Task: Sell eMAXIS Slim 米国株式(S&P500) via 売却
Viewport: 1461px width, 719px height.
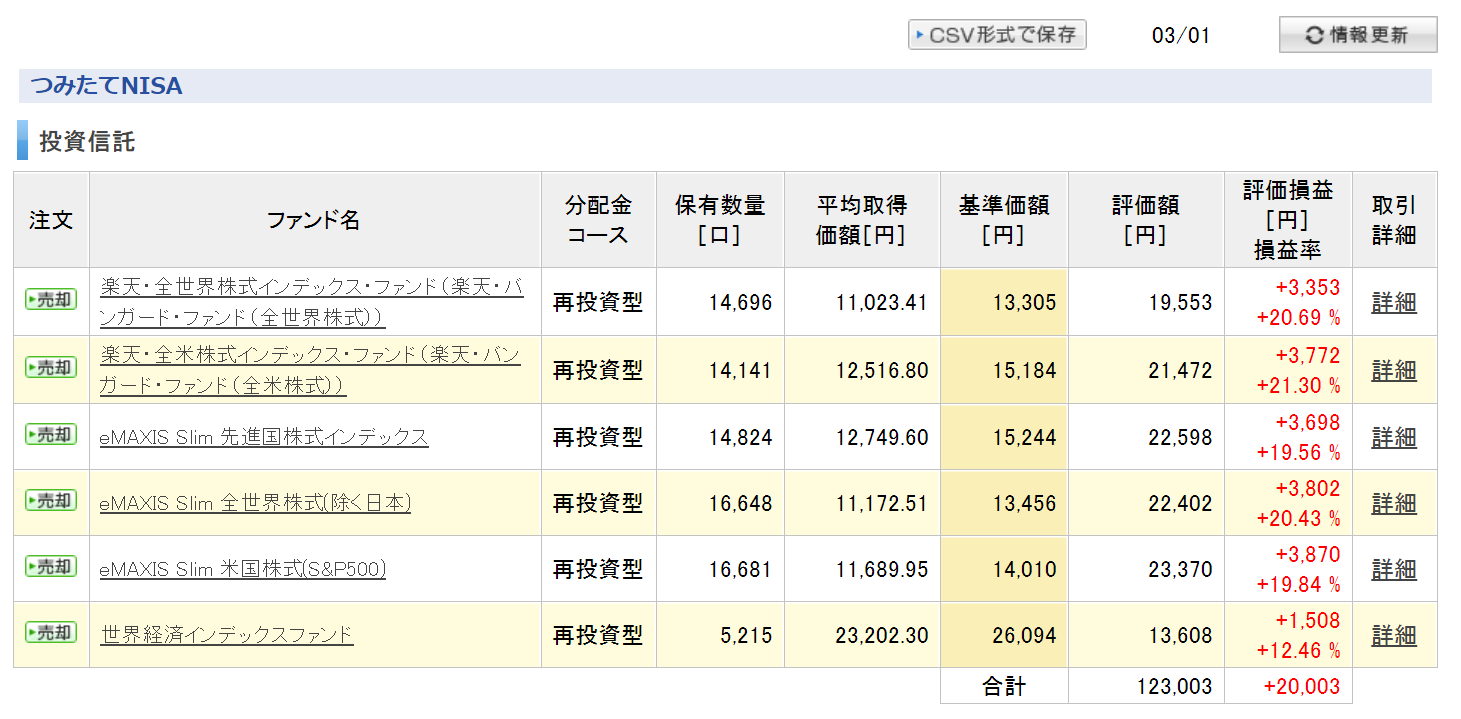Action: click(51, 566)
